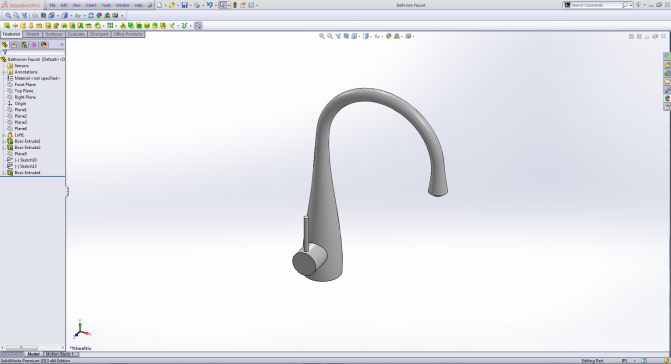Viewport: 671px width, 364px height.
Task: Switch to the Model tab at bottom
Action: coord(33,354)
